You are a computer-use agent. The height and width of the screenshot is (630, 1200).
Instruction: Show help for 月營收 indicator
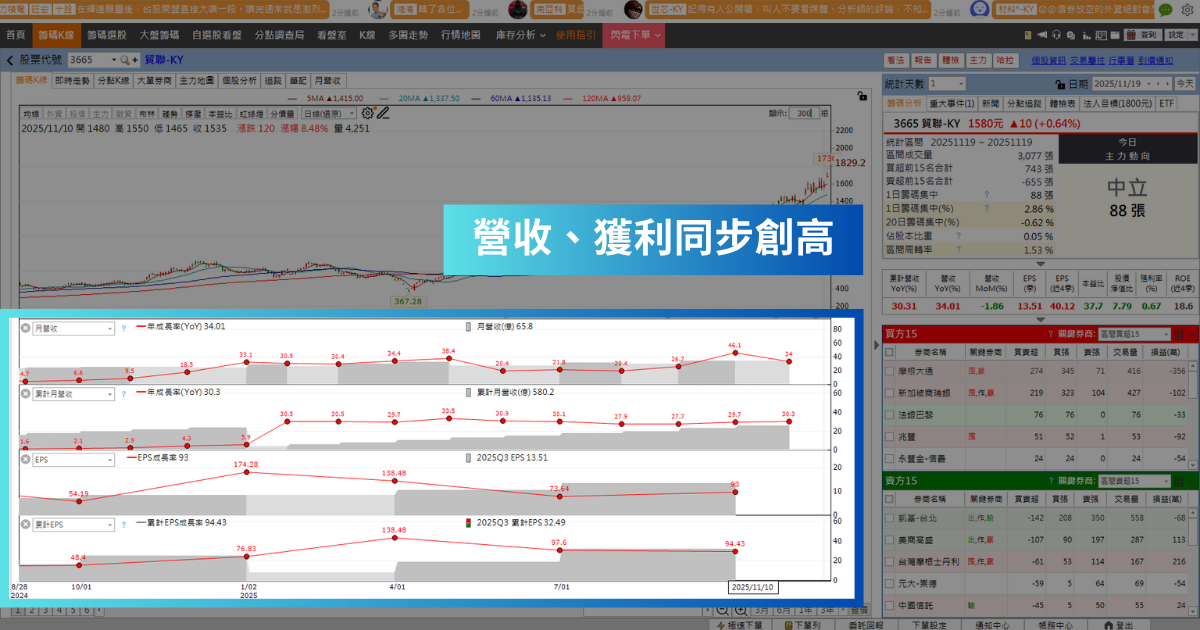pyautogui.click(x=124, y=327)
